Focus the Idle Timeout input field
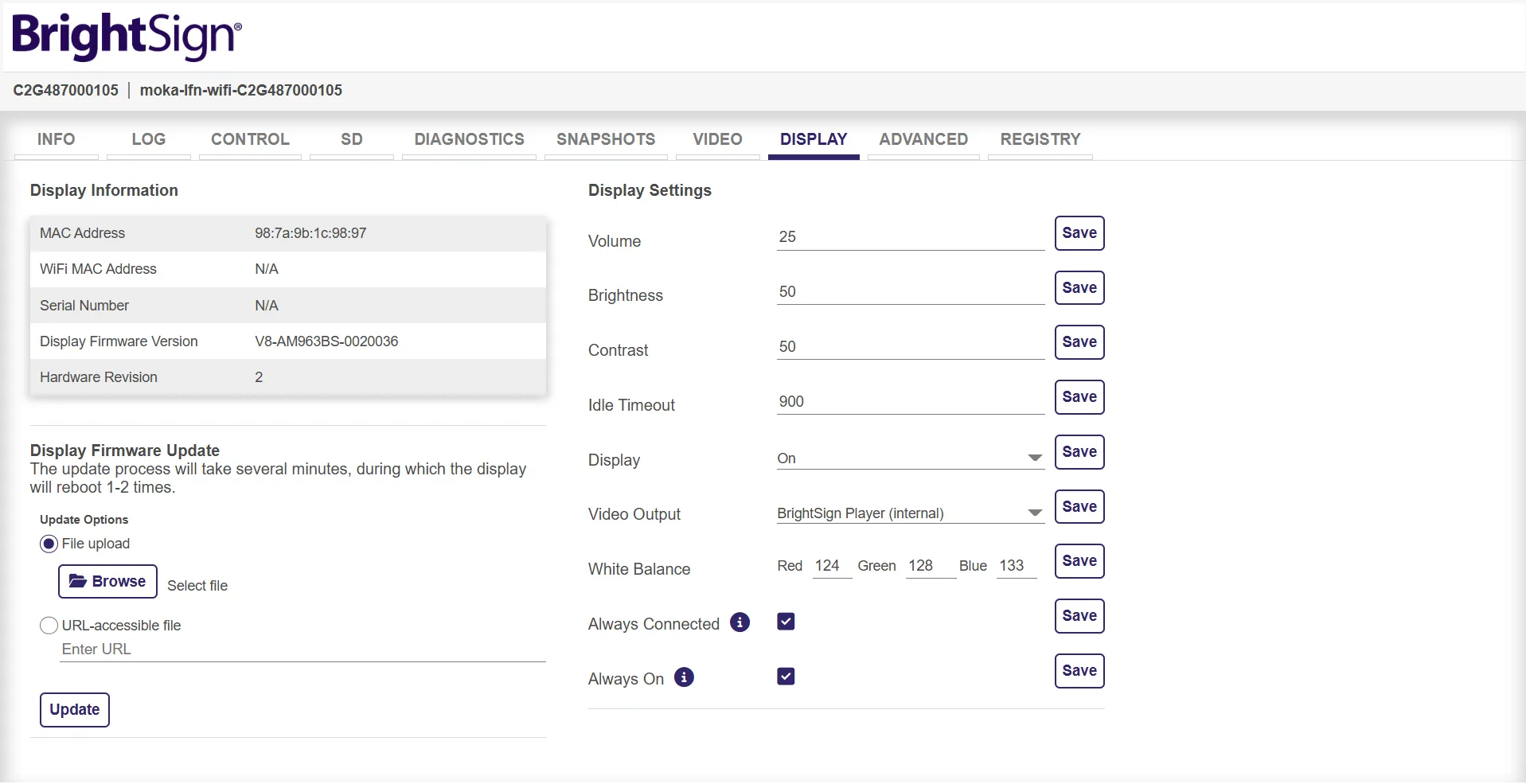 point(910,402)
